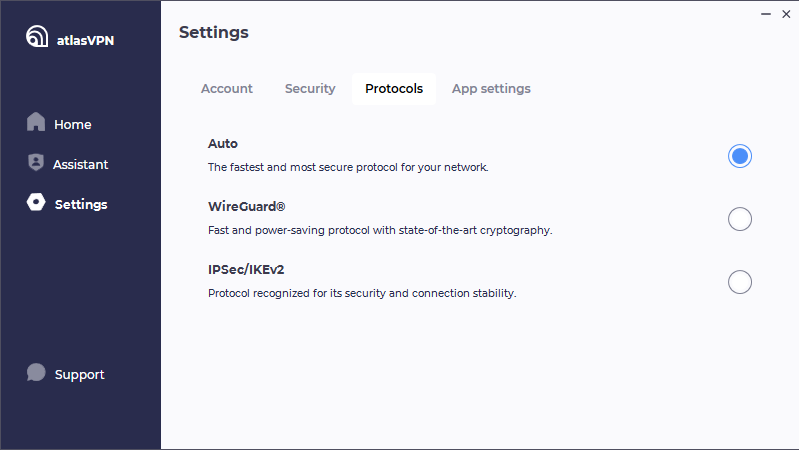The width and height of the screenshot is (799, 450).
Task: Click 'Fast and power-saving protocol' description
Action: click(380, 230)
